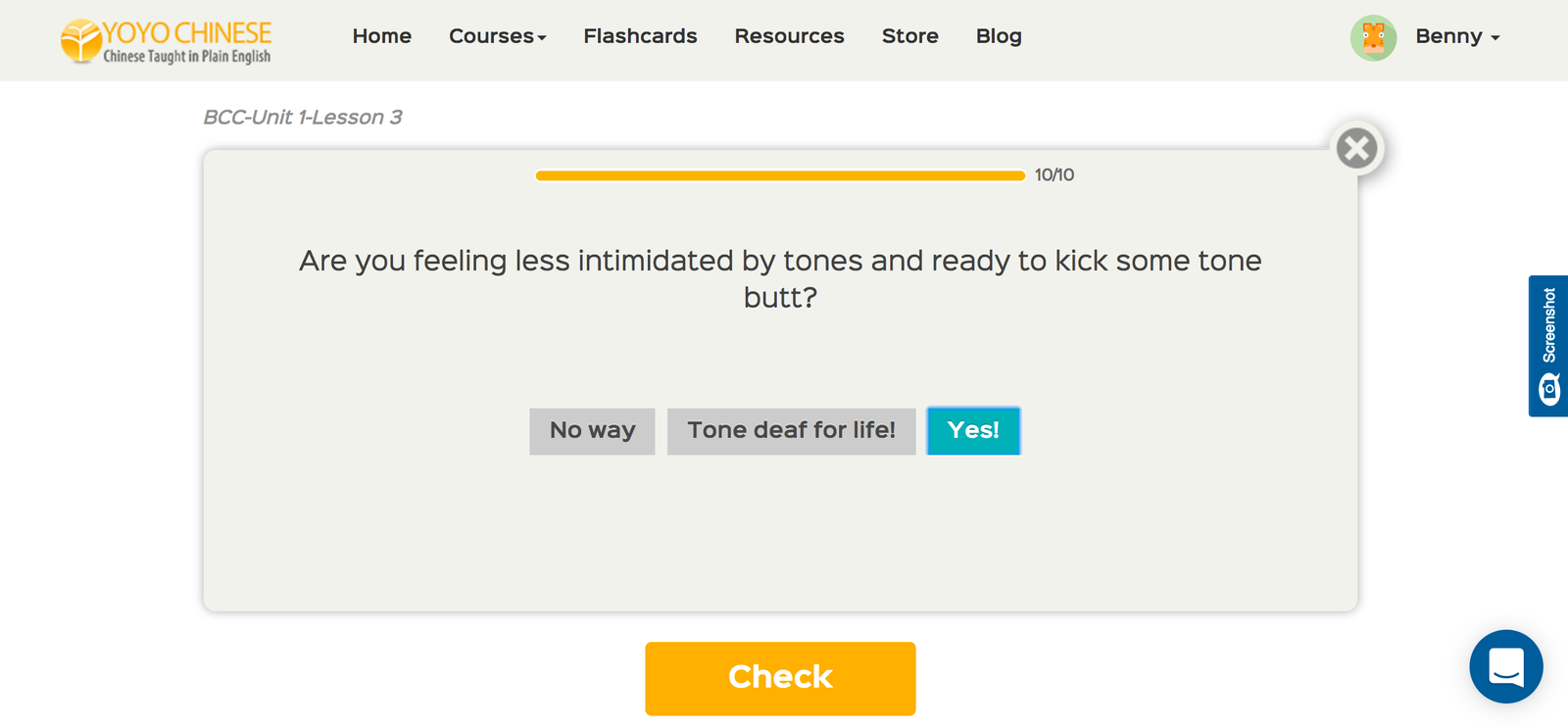Open the Flashcards page
The height and width of the screenshot is (728, 1568).
(x=640, y=36)
